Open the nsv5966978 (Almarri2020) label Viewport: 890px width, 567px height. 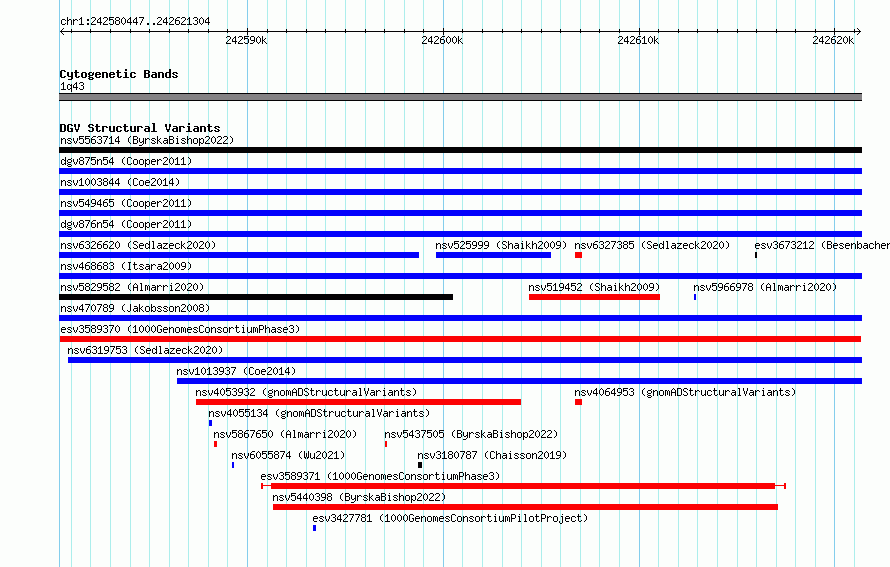tap(765, 287)
